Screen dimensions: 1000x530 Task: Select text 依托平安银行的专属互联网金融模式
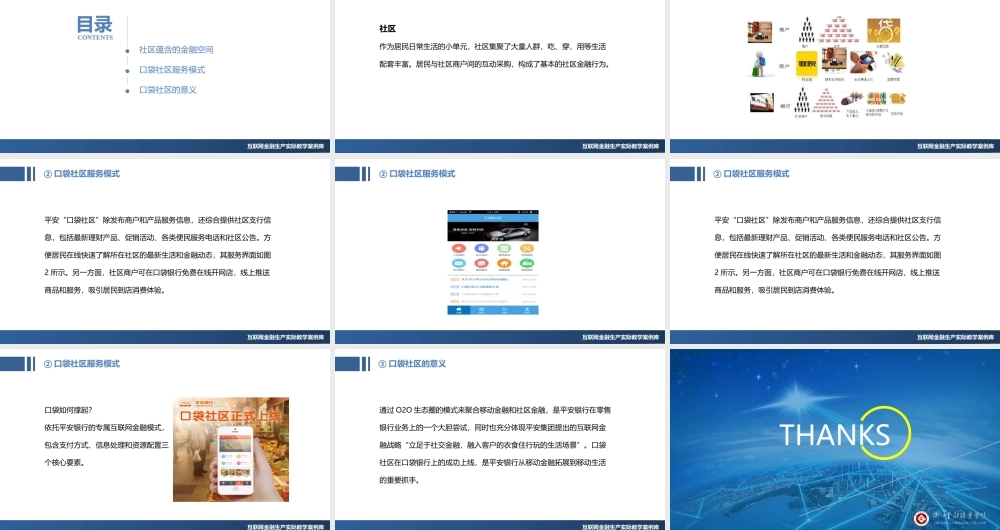(x=105, y=427)
